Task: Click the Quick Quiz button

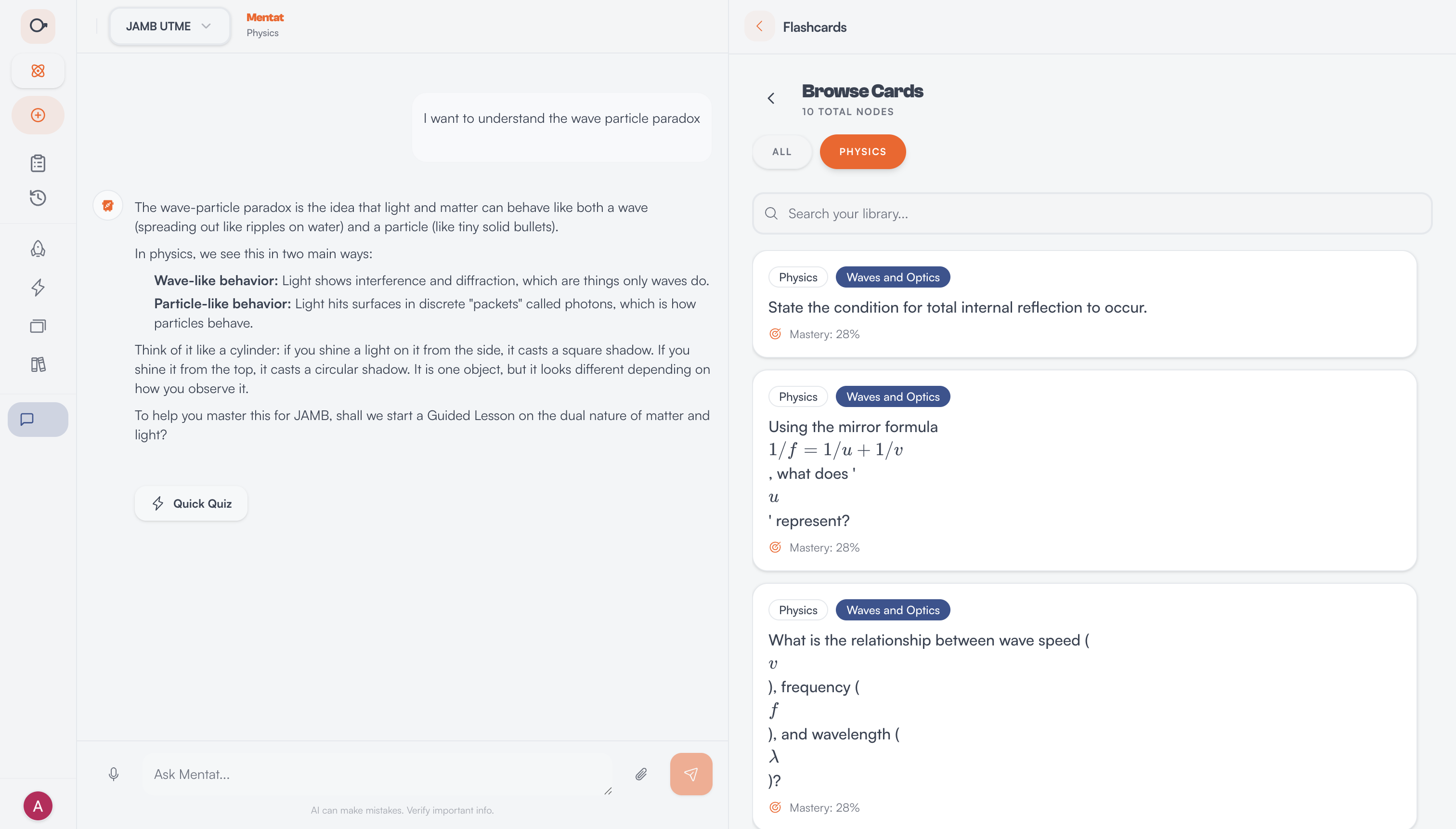Action: tap(191, 503)
